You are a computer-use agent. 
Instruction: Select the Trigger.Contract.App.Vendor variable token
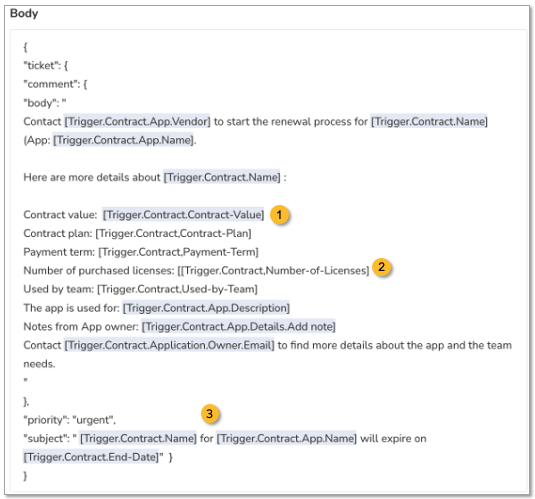click(x=138, y=122)
